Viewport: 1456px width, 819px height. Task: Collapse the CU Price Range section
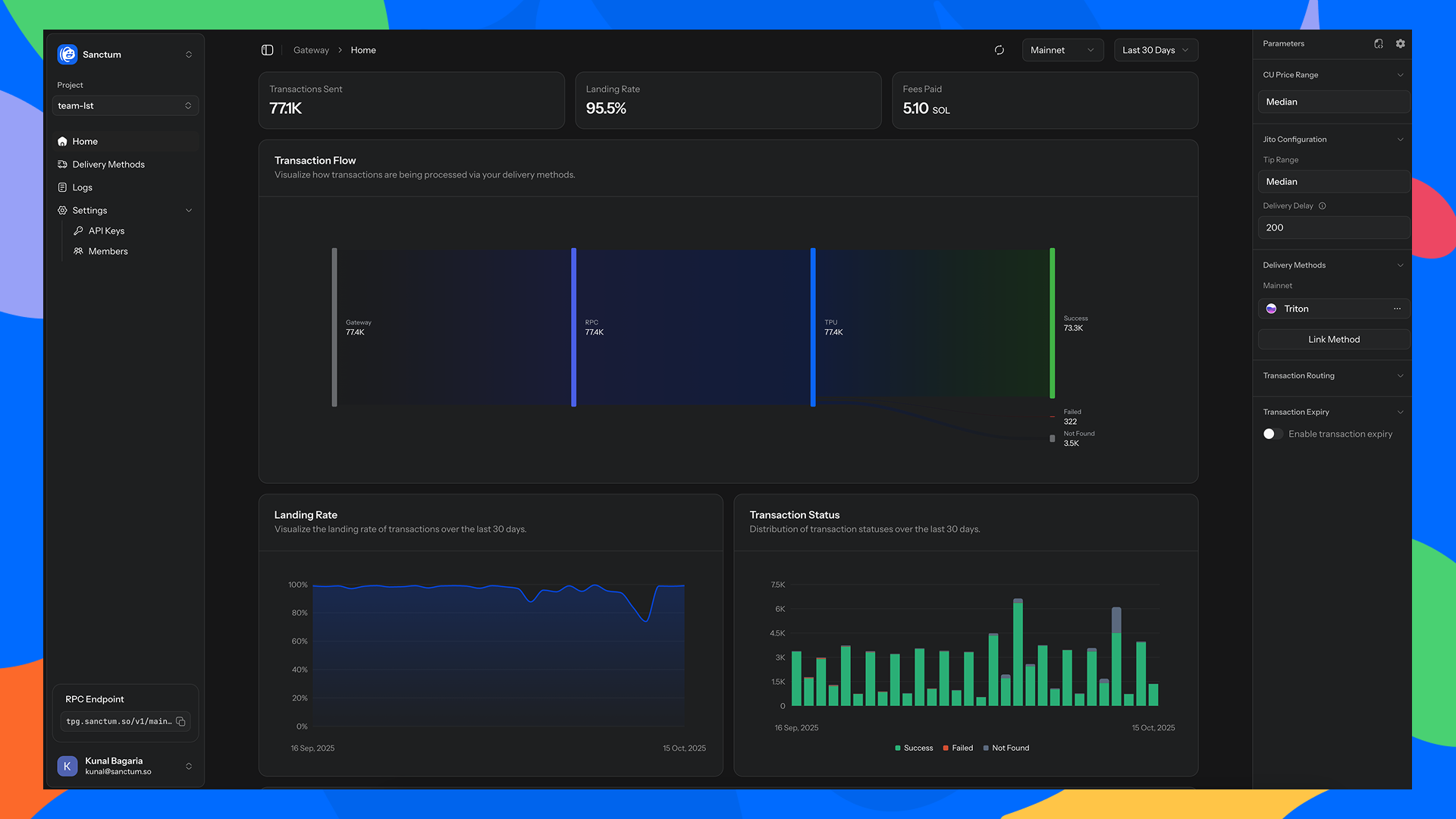pyautogui.click(x=1401, y=75)
